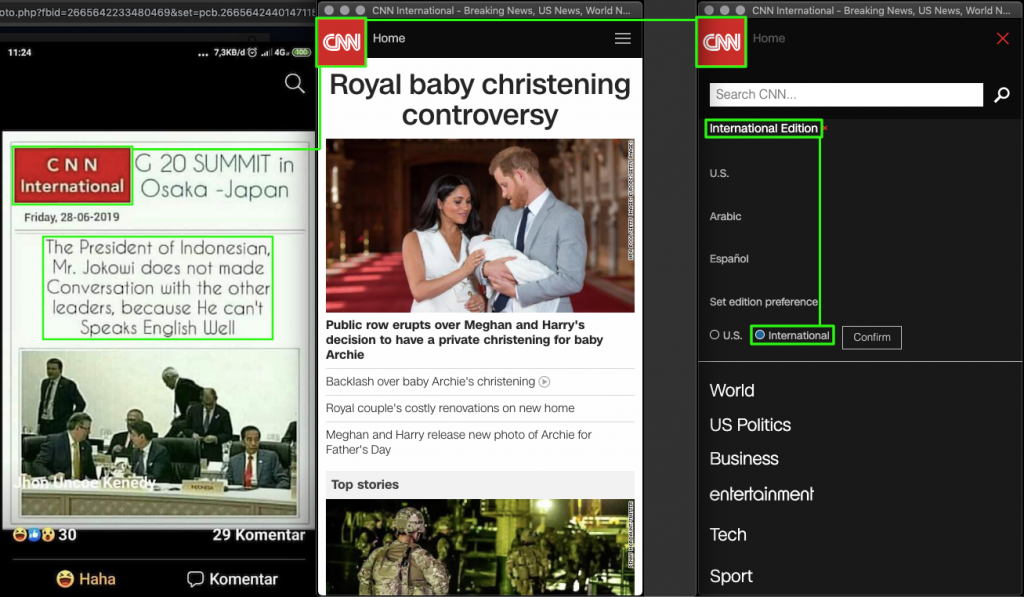
Task: Open the World section
Action: [x=732, y=391]
